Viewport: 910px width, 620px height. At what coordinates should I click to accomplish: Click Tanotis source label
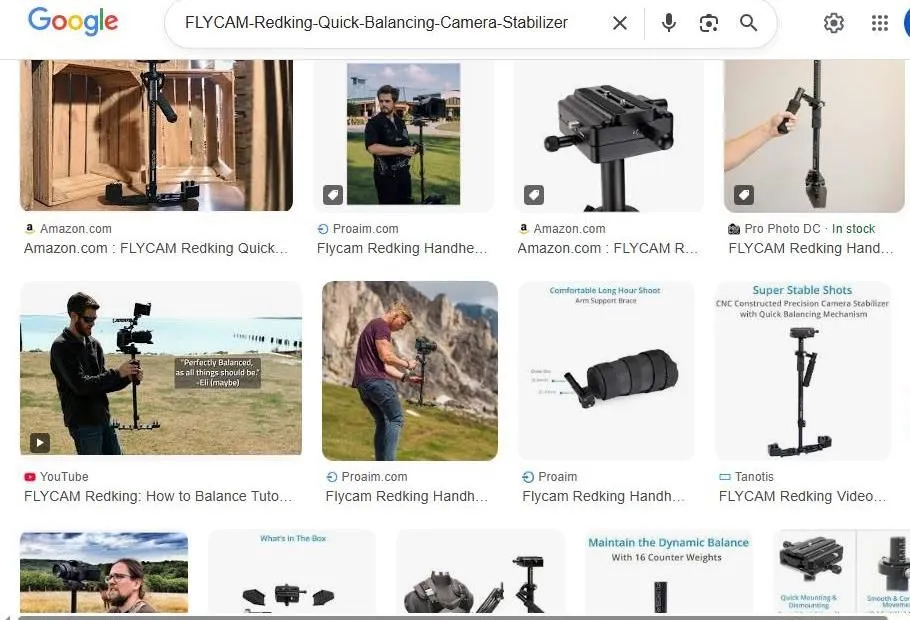coord(754,477)
